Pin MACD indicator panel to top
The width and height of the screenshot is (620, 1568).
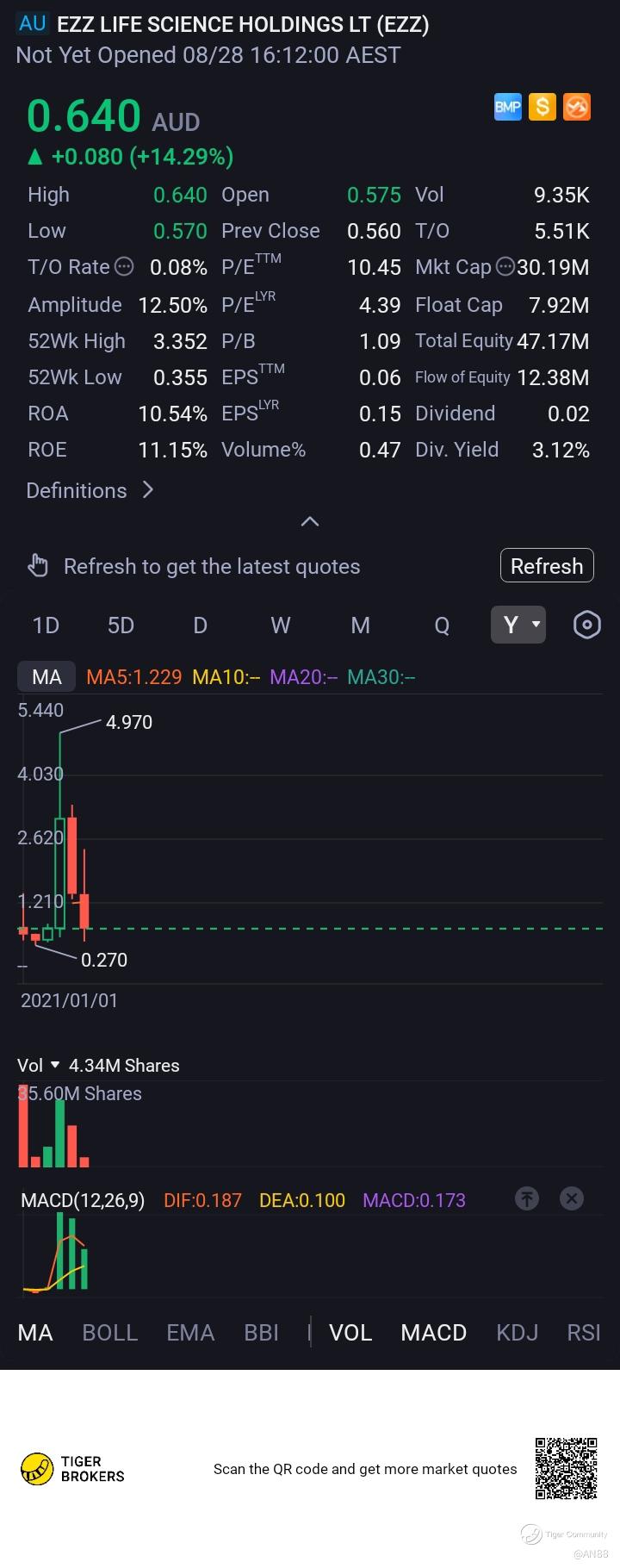coord(526,1198)
